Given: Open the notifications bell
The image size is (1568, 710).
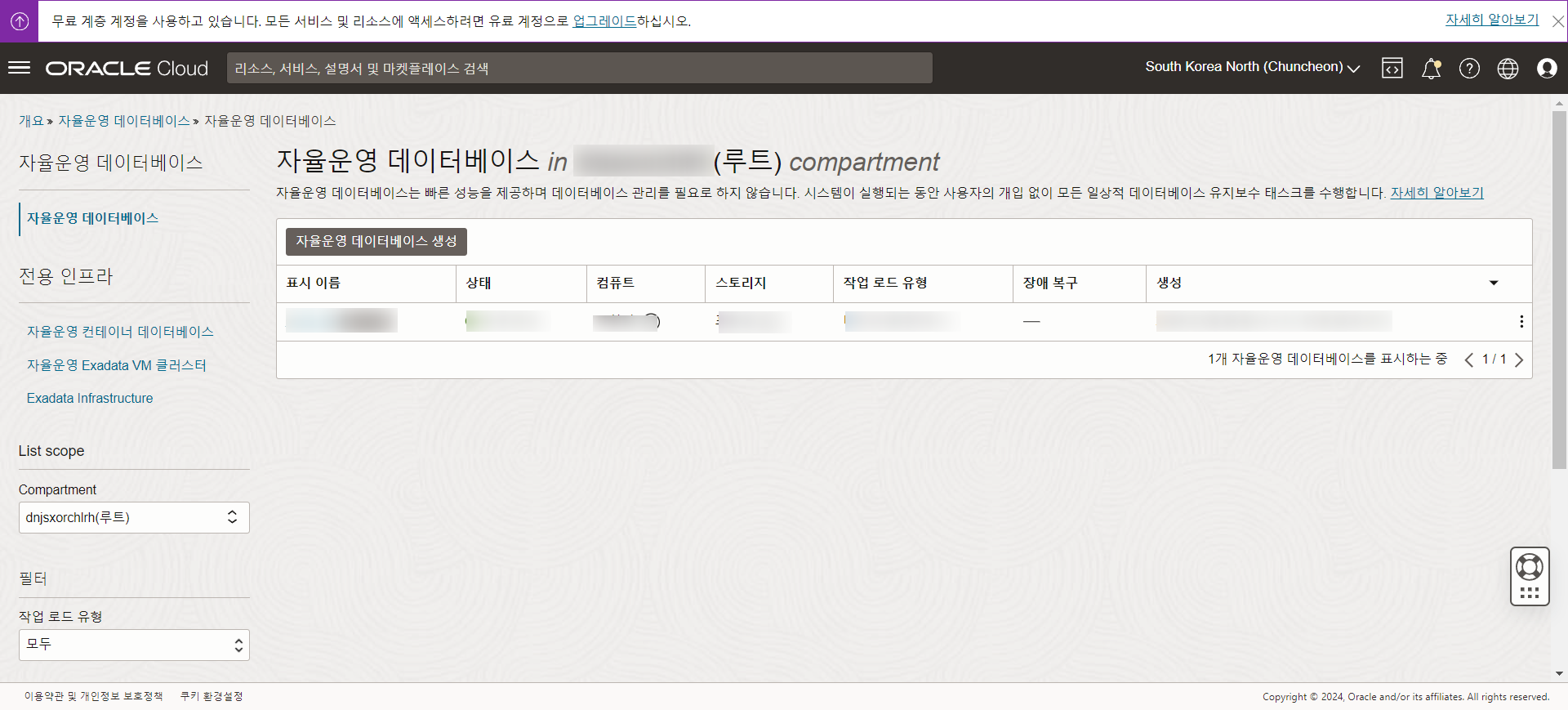Looking at the screenshot, I should pos(1431,69).
